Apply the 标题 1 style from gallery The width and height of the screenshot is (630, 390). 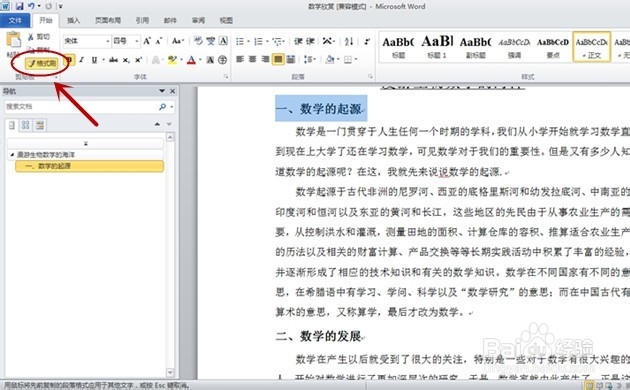pyautogui.click(x=437, y=47)
